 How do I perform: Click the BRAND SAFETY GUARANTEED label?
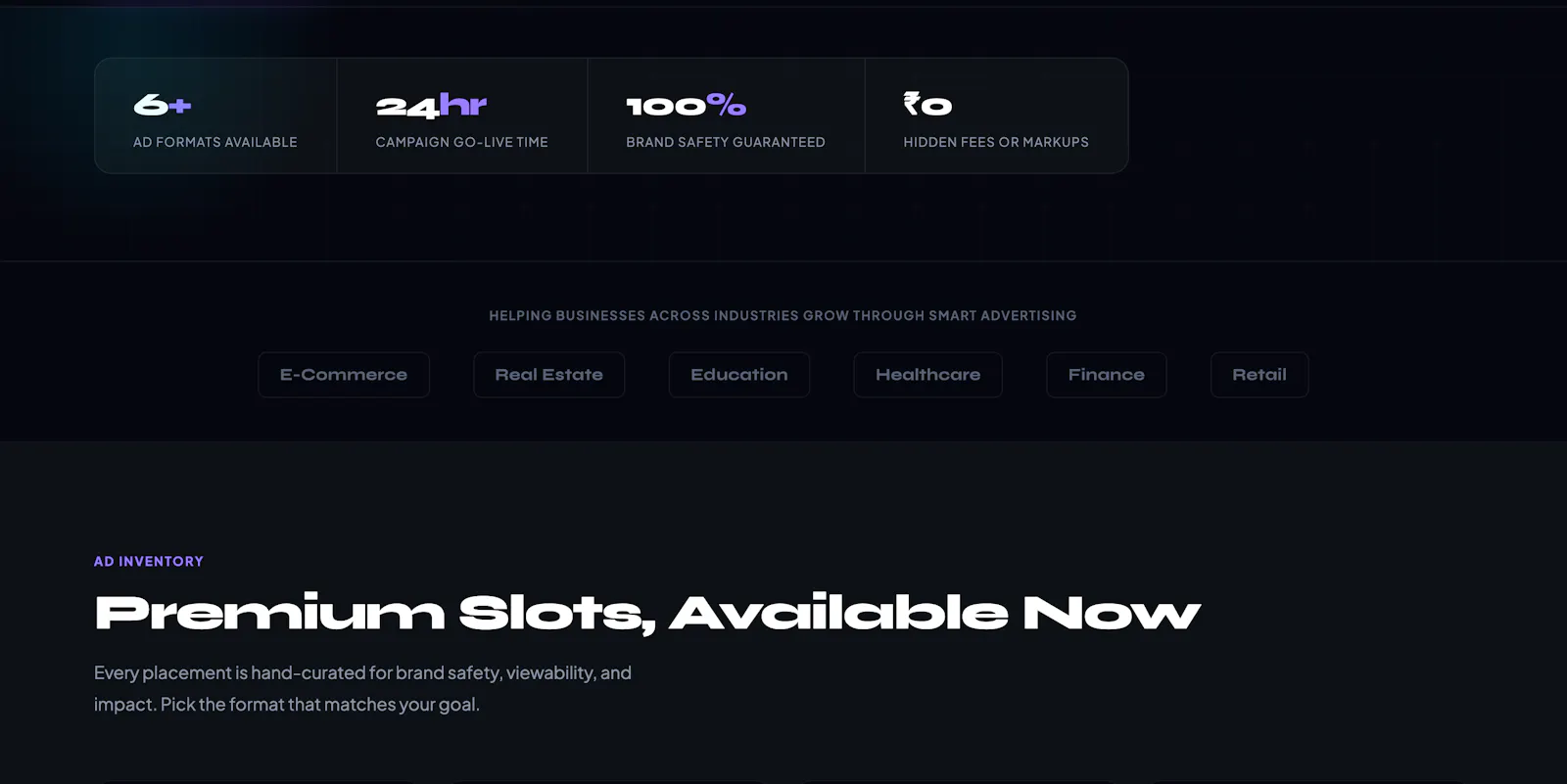coord(726,142)
